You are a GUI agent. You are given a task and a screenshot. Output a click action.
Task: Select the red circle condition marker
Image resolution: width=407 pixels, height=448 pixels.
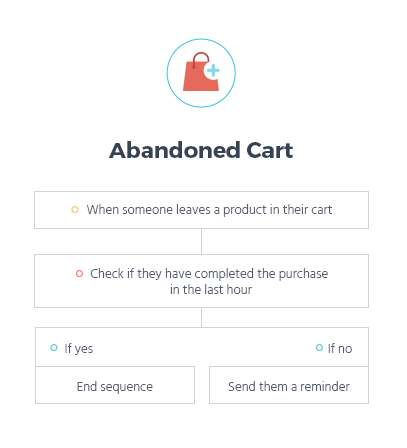coord(79,274)
